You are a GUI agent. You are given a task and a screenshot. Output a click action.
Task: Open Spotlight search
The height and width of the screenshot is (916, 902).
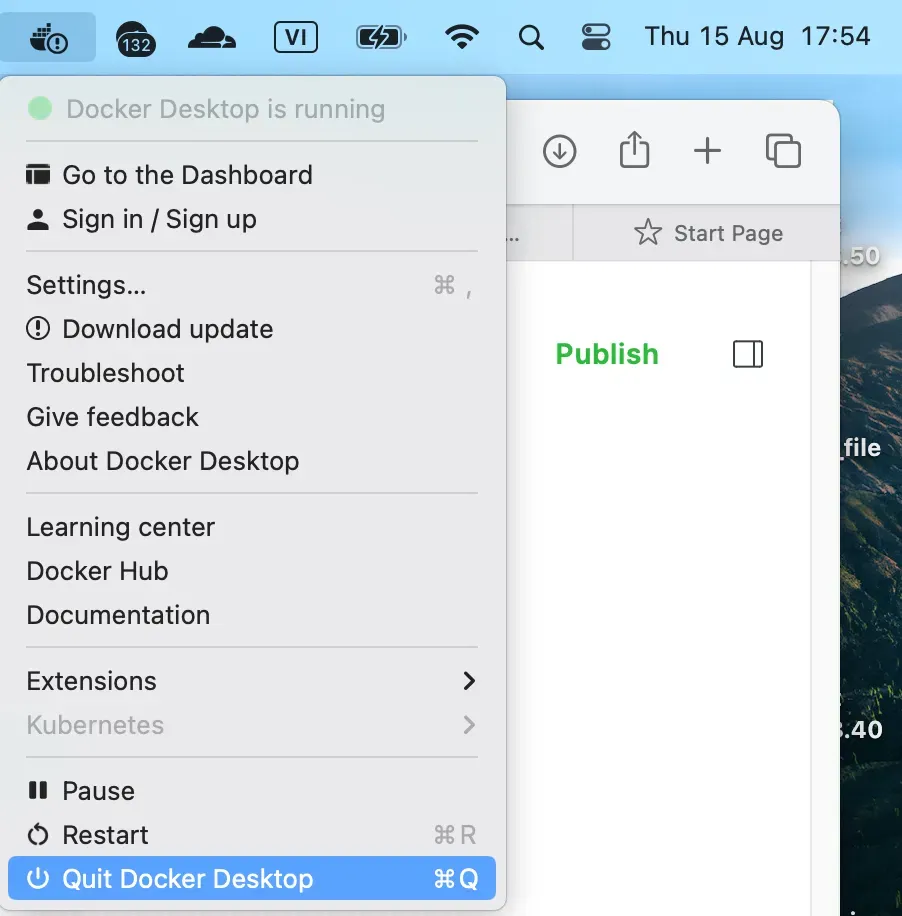pos(531,36)
